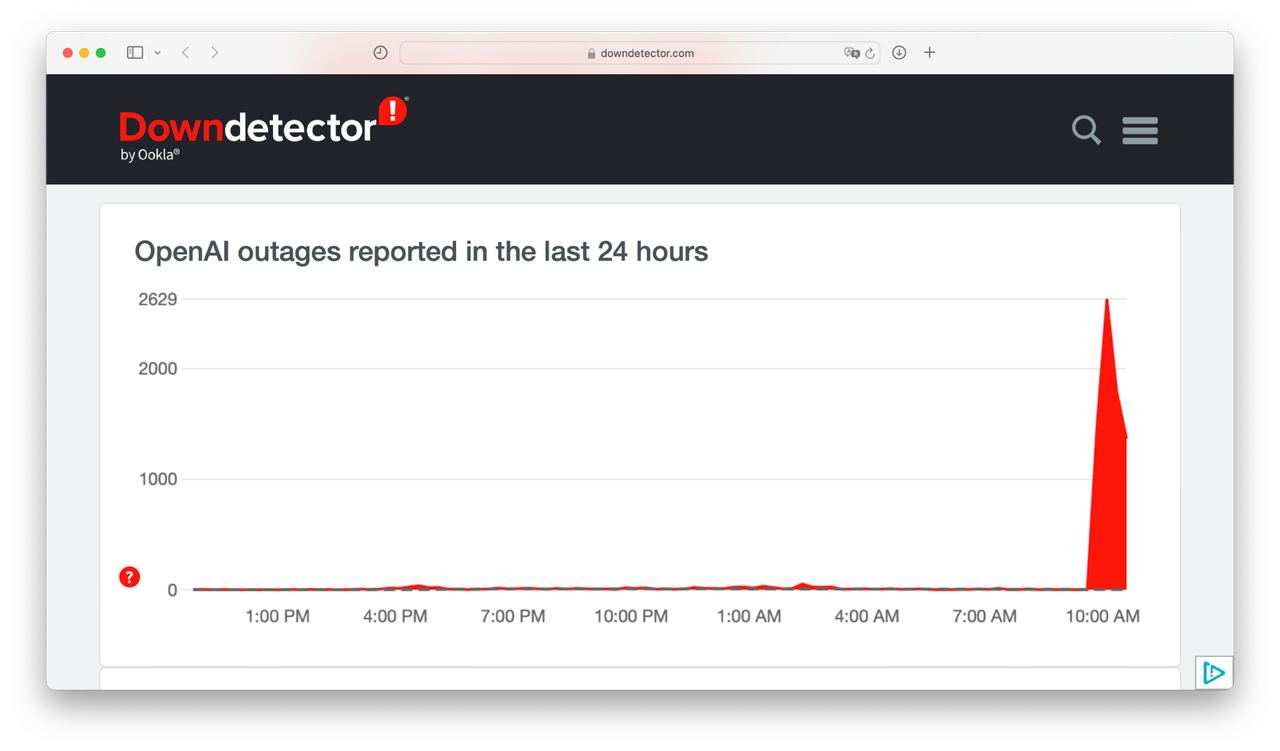
Task: Click the privacy report clock icon
Action: pyautogui.click(x=380, y=53)
